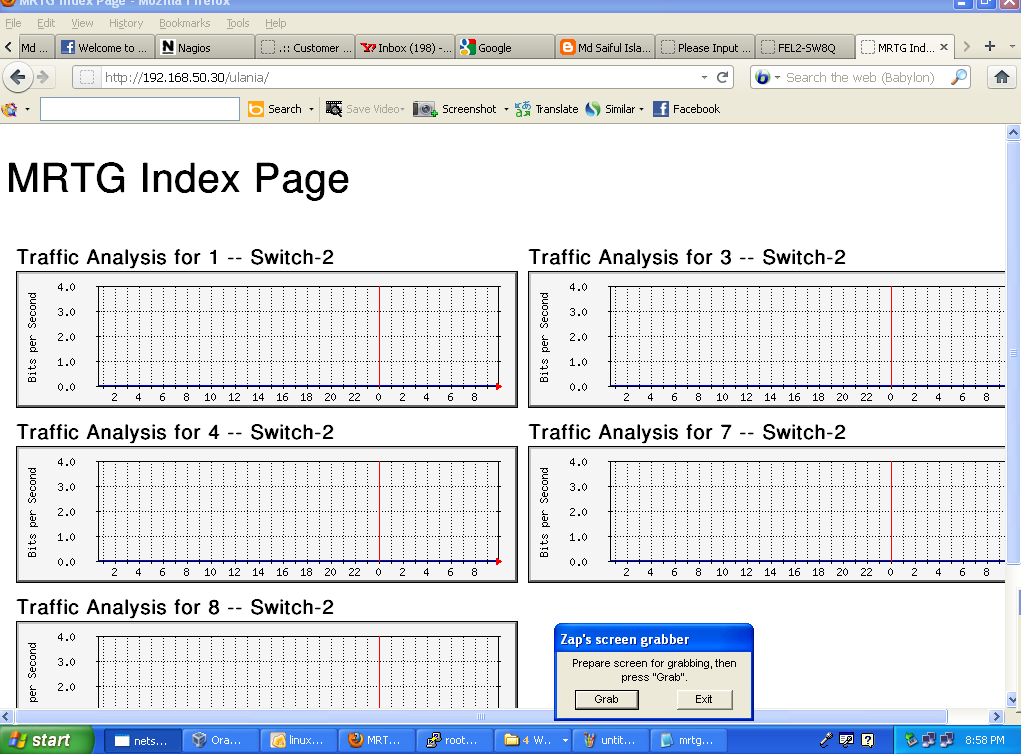Switch to the Welcome to Facebook tab
The image size is (1021, 754).
(105, 48)
